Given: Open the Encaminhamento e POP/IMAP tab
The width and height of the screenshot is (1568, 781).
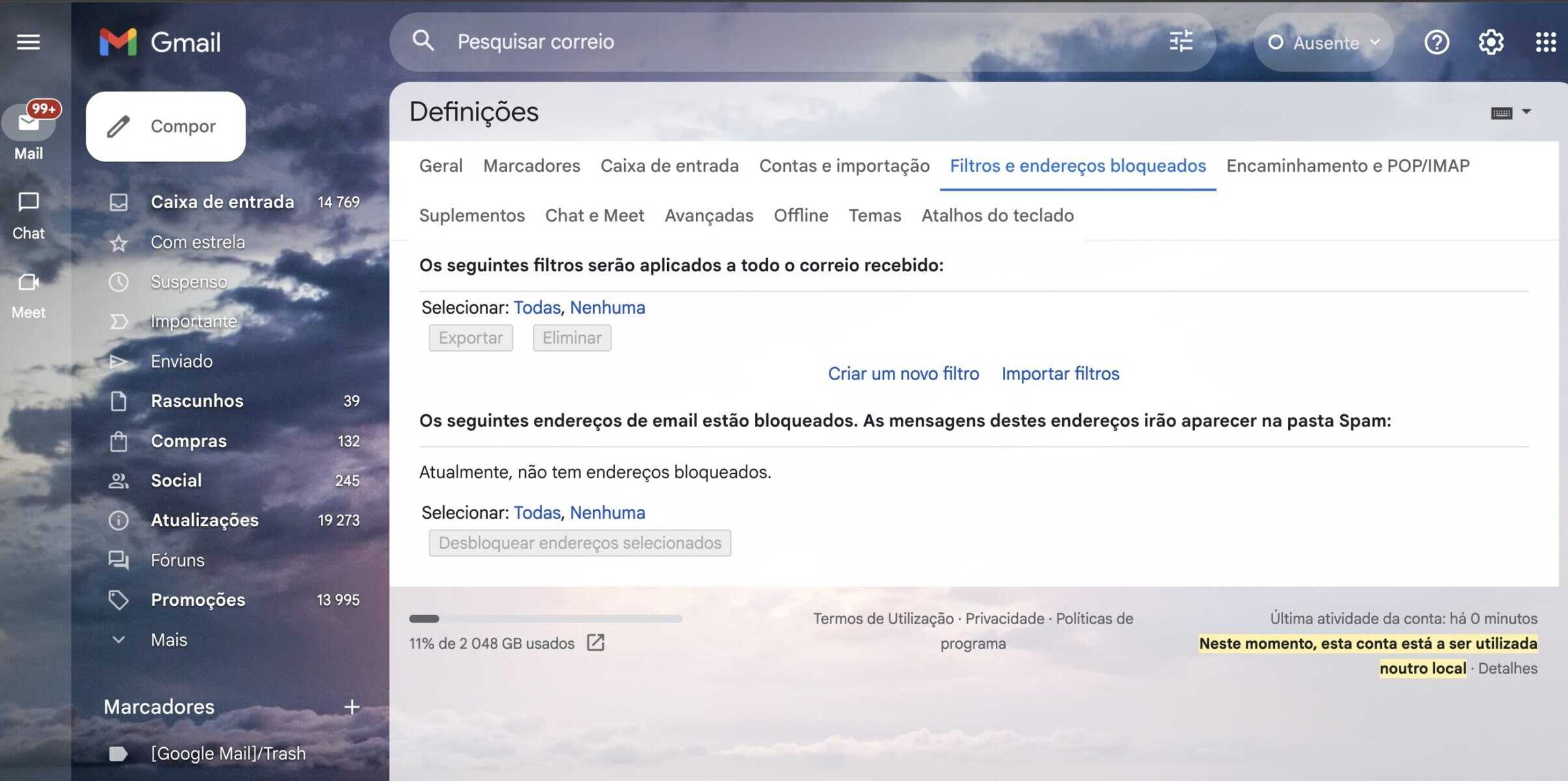Looking at the screenshot, I should coord(1347,166).
